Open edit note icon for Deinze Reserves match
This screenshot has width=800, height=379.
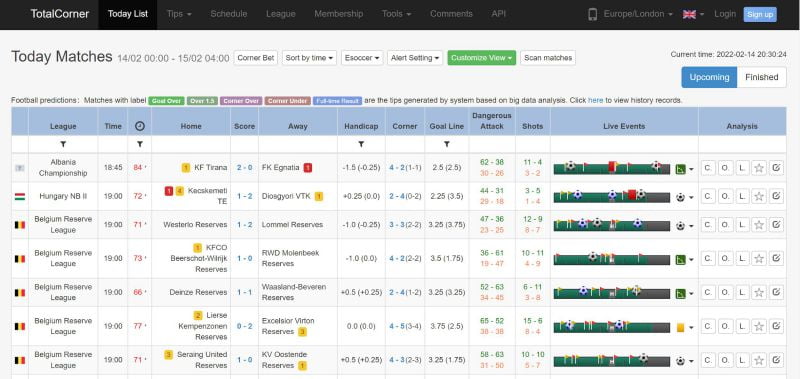[x=776, y=292]
